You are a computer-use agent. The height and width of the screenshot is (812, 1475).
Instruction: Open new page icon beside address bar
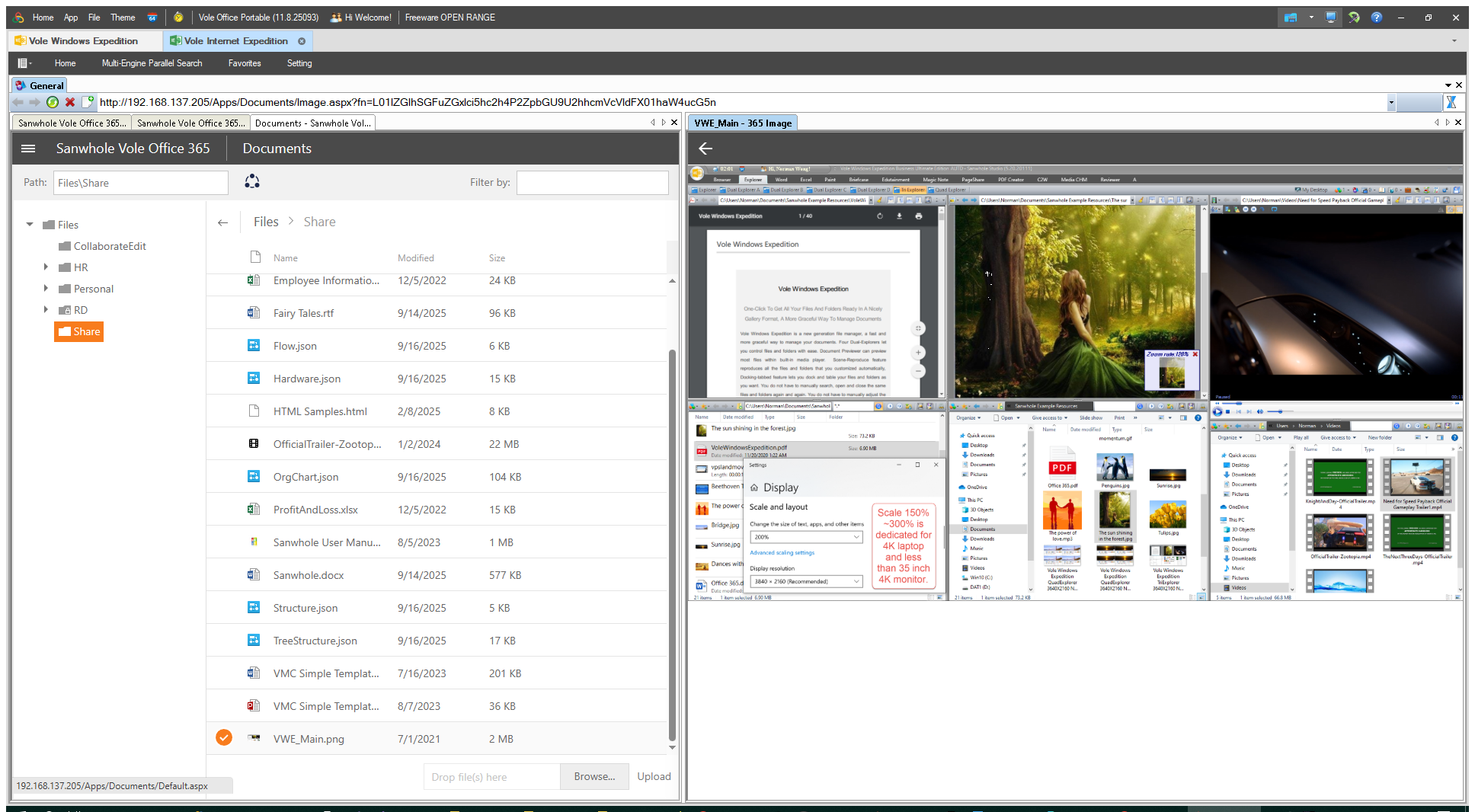pyautogui.click(x=88, y=102)
